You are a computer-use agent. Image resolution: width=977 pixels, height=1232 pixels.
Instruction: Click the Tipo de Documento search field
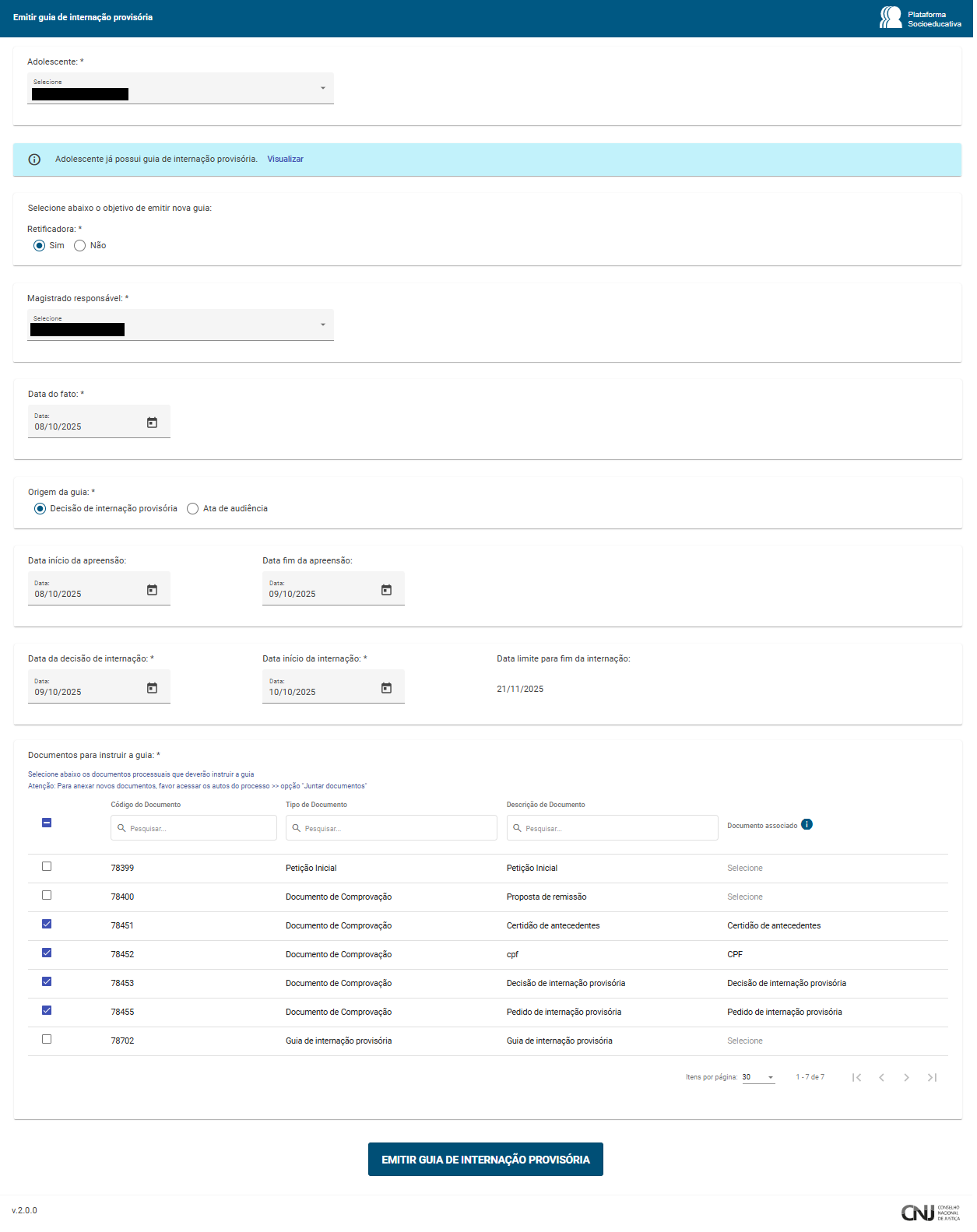392,828
